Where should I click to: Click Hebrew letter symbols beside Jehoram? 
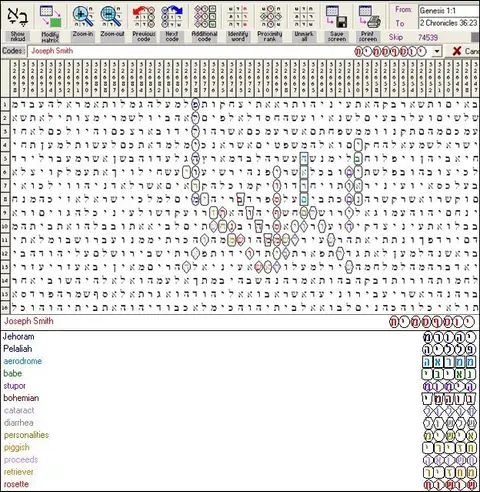tap(449, 338)
